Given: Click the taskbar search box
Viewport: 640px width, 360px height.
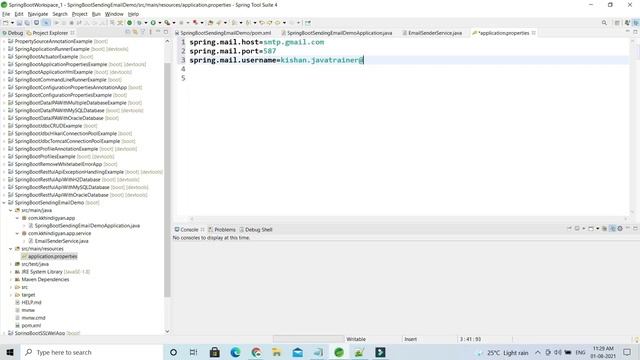Looking at the screenshot, I should 91,352.
